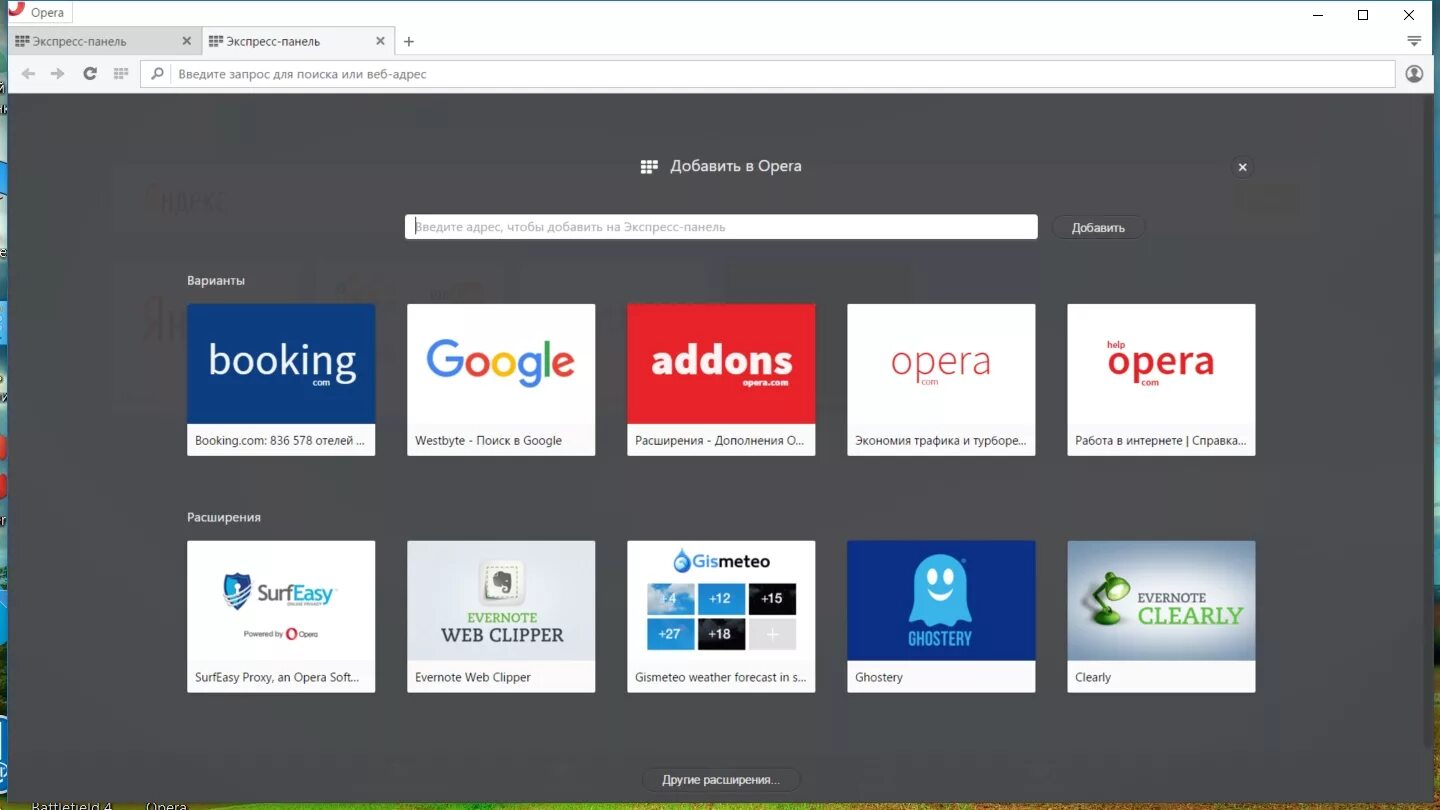The width and height of the screenshot is (1440, 810).
Task: Close the Добавить в Opera dialog
Action: coord(1243,167)
